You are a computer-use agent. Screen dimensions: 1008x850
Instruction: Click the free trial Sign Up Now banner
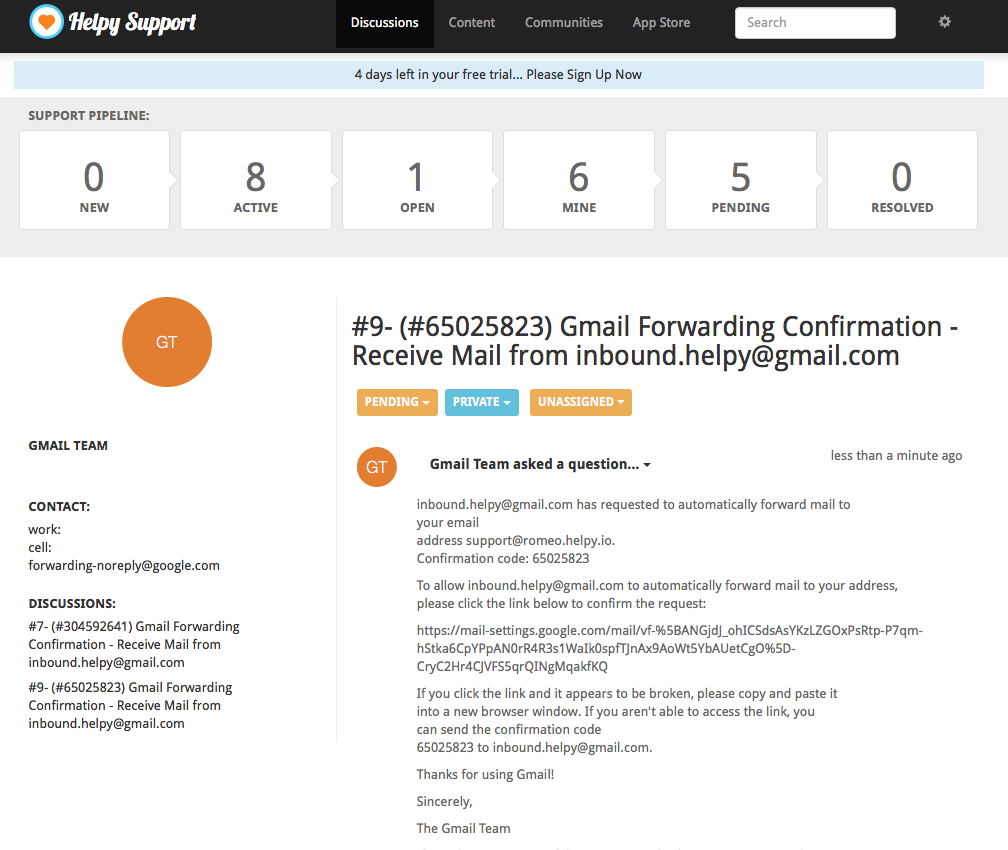tap(498, 75)
